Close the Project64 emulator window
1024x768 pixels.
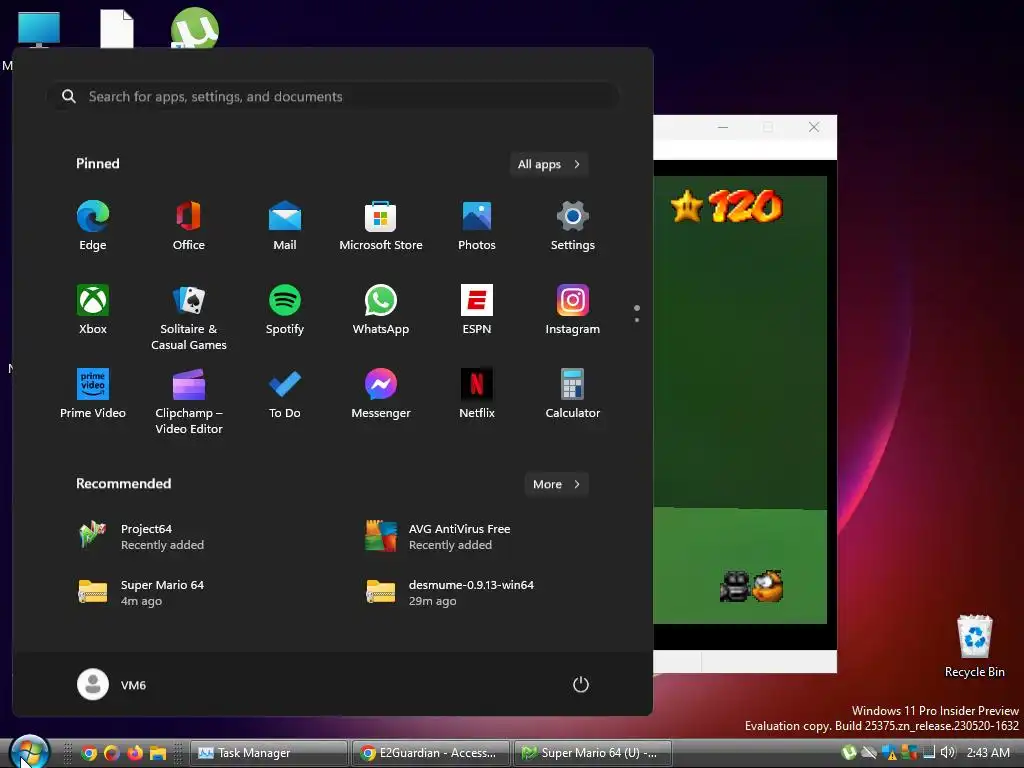coord(814,127)
